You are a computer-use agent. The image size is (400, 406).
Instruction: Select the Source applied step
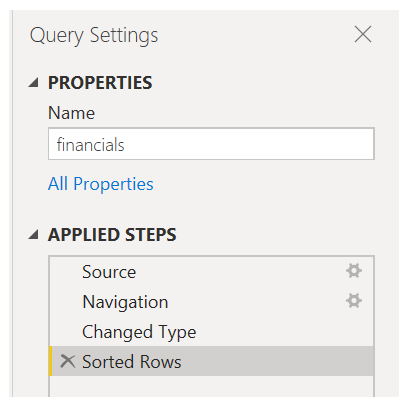[x=211, y=271]
